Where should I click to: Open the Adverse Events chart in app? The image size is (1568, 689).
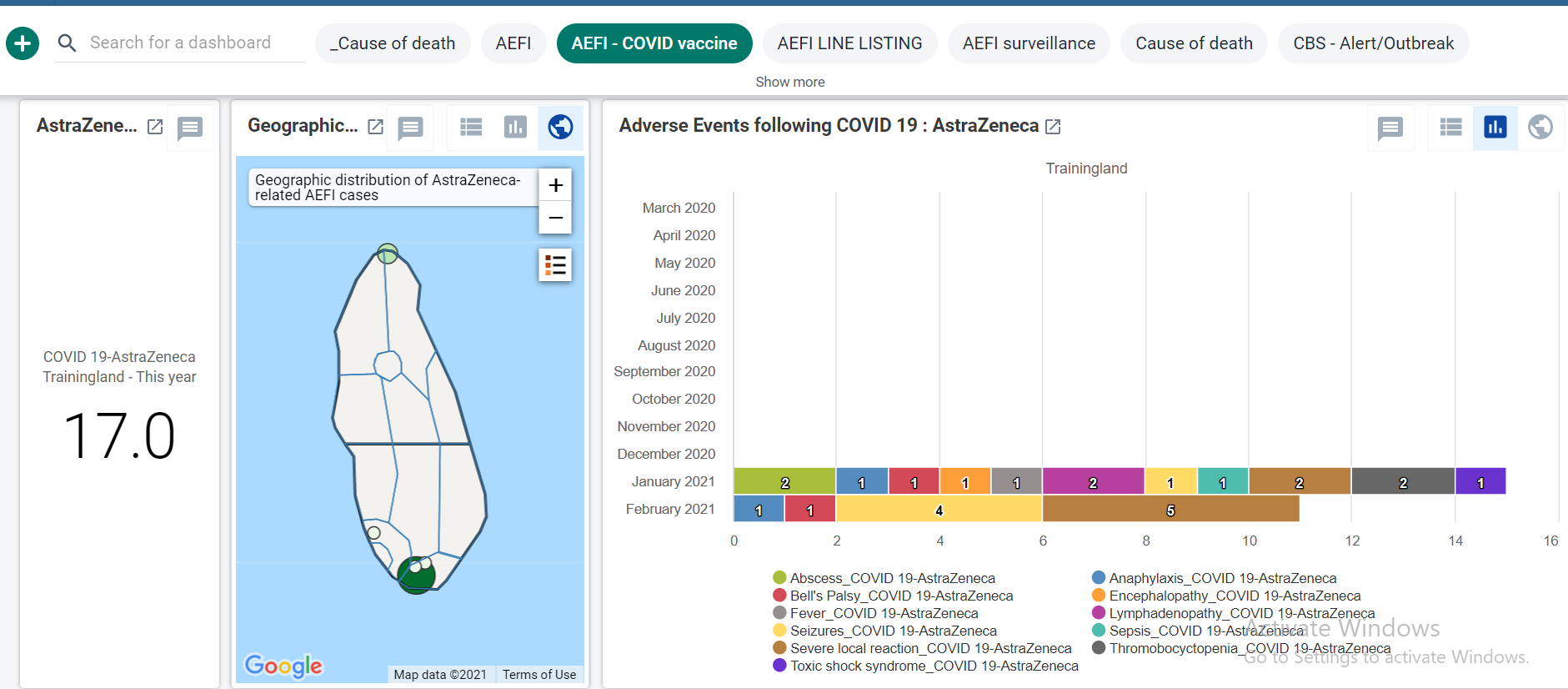click(x=1053, y=127)
